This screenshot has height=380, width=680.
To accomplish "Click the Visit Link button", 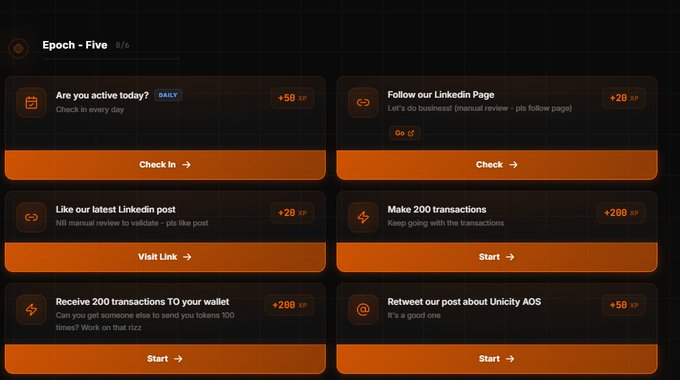I will coord(165,257).
